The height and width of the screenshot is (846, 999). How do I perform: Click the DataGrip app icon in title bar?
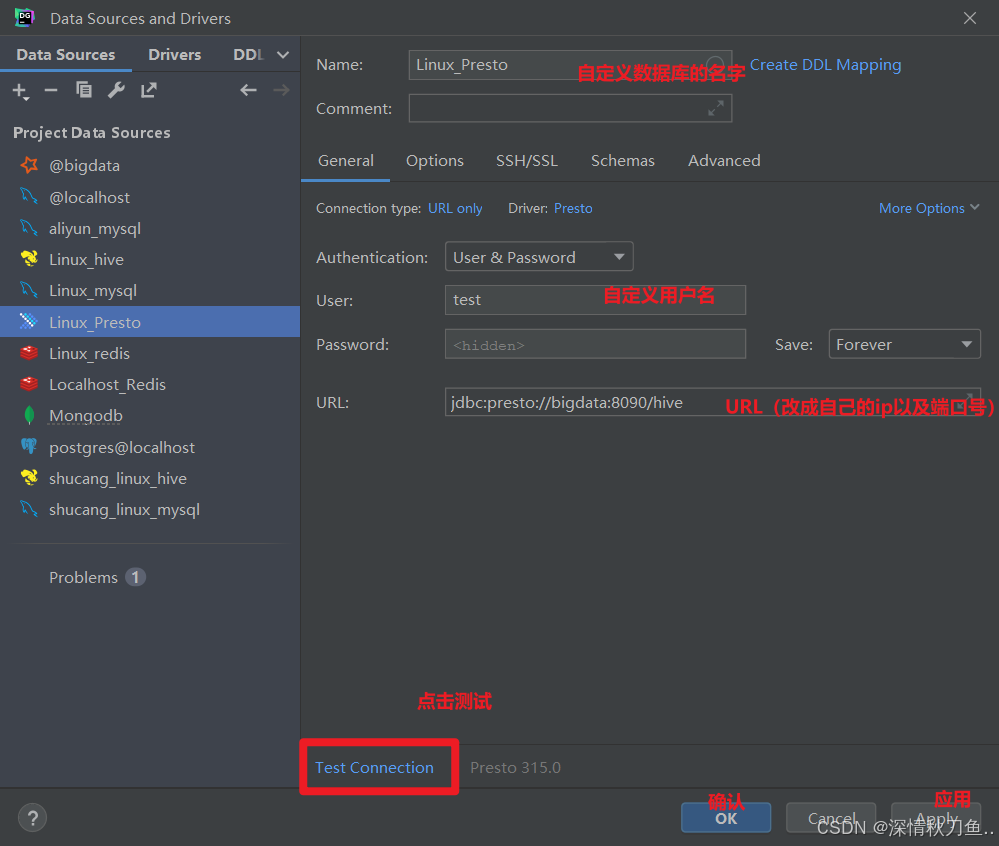coord(24,18)
